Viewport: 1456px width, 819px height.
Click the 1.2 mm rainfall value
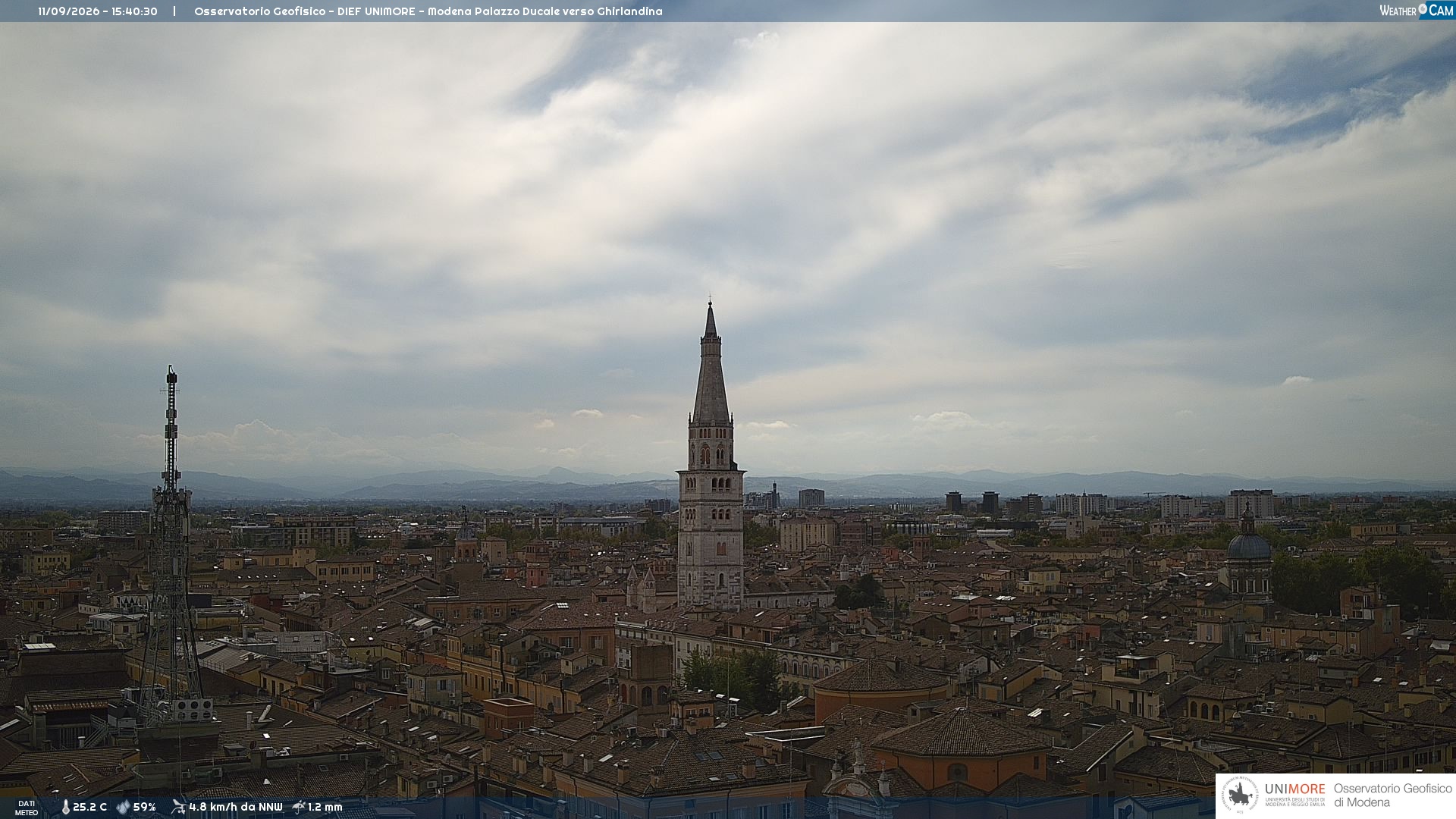pos(325,808)
